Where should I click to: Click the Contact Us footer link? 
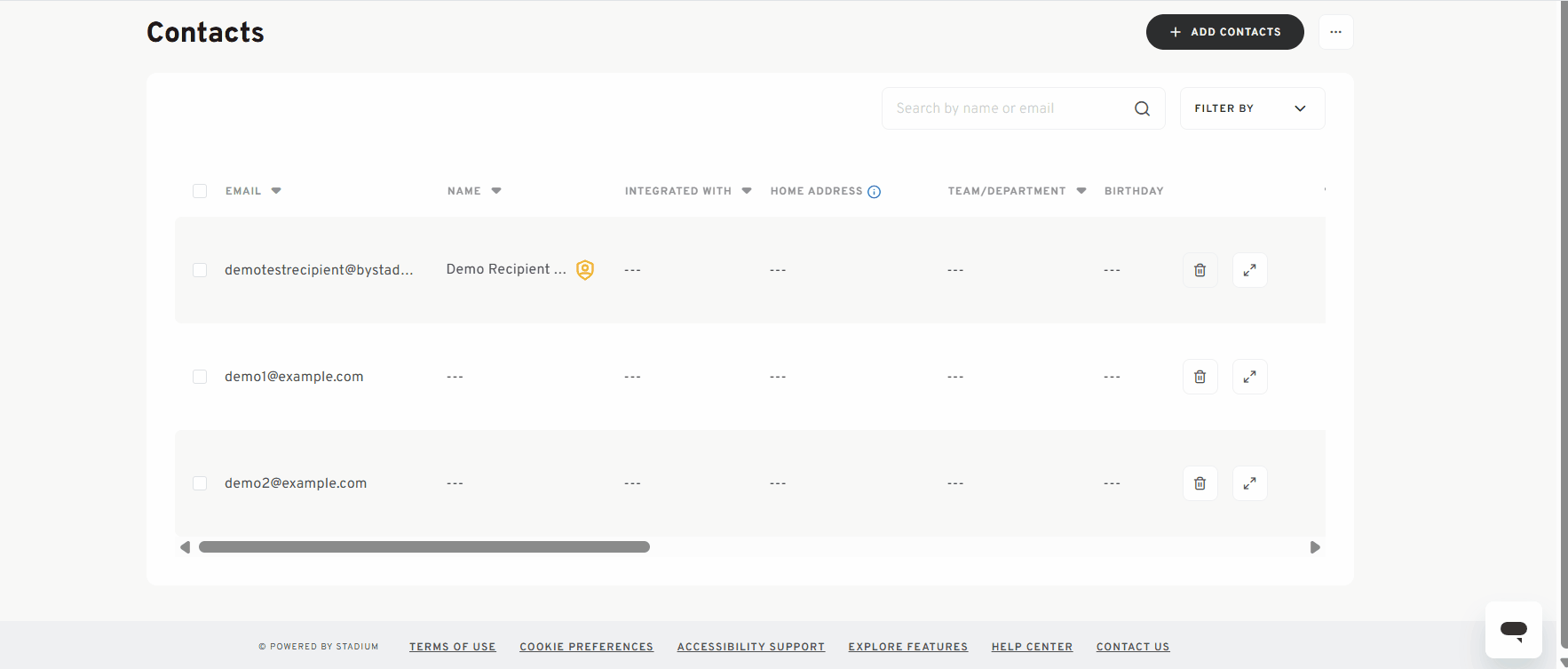pyautogui.click(x=1133, y=647)
